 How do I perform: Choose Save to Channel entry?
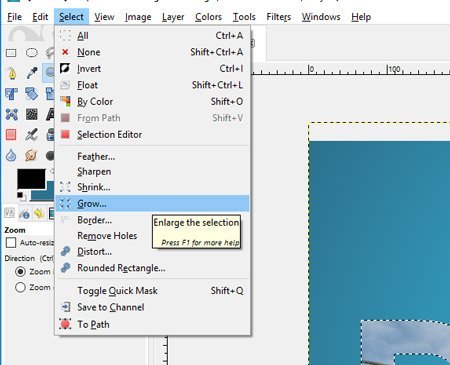pos(152,307)
